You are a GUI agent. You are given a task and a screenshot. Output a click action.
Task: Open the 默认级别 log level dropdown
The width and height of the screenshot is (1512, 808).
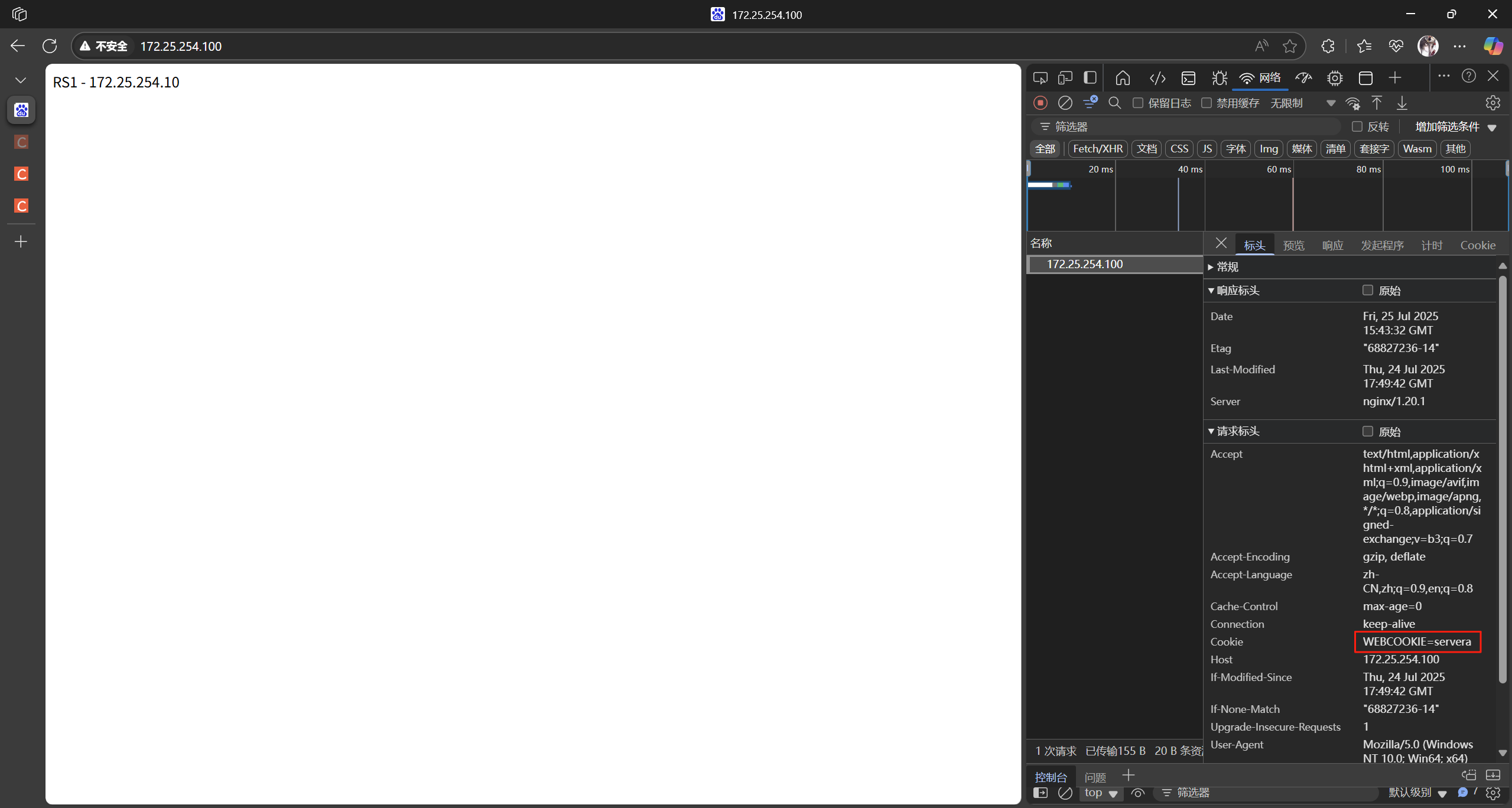[x=1417, y=793]
